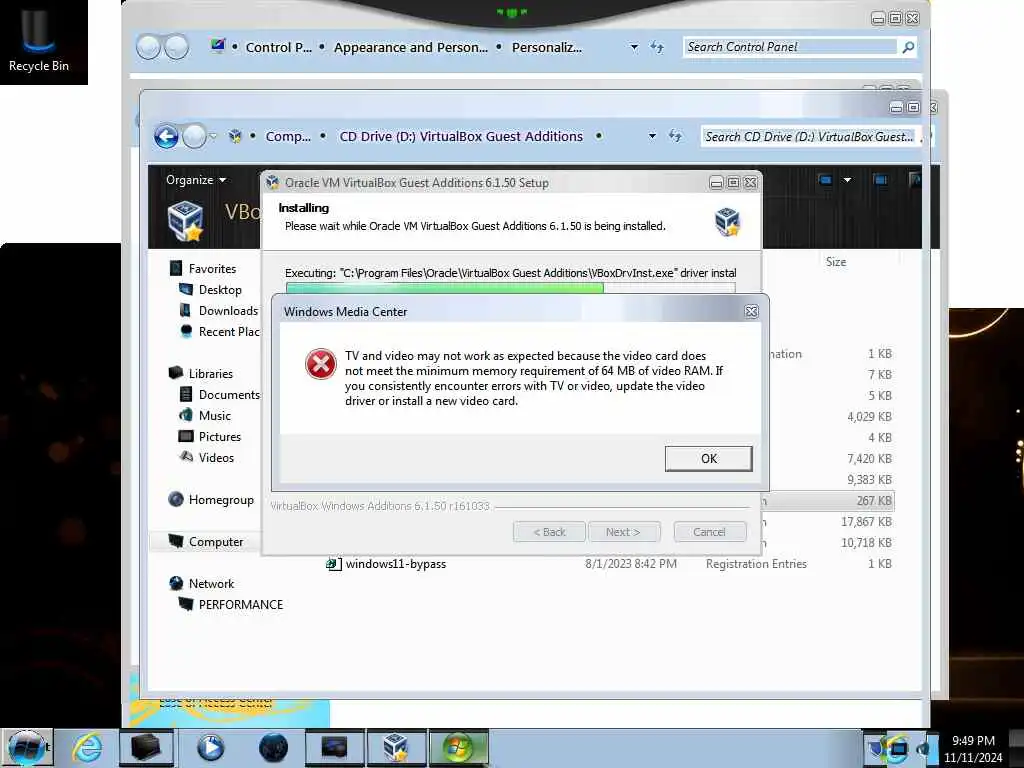Viewport: 1024px width, 768px height.
Task: Select Favorites in navigation pane
Action: 212,268
